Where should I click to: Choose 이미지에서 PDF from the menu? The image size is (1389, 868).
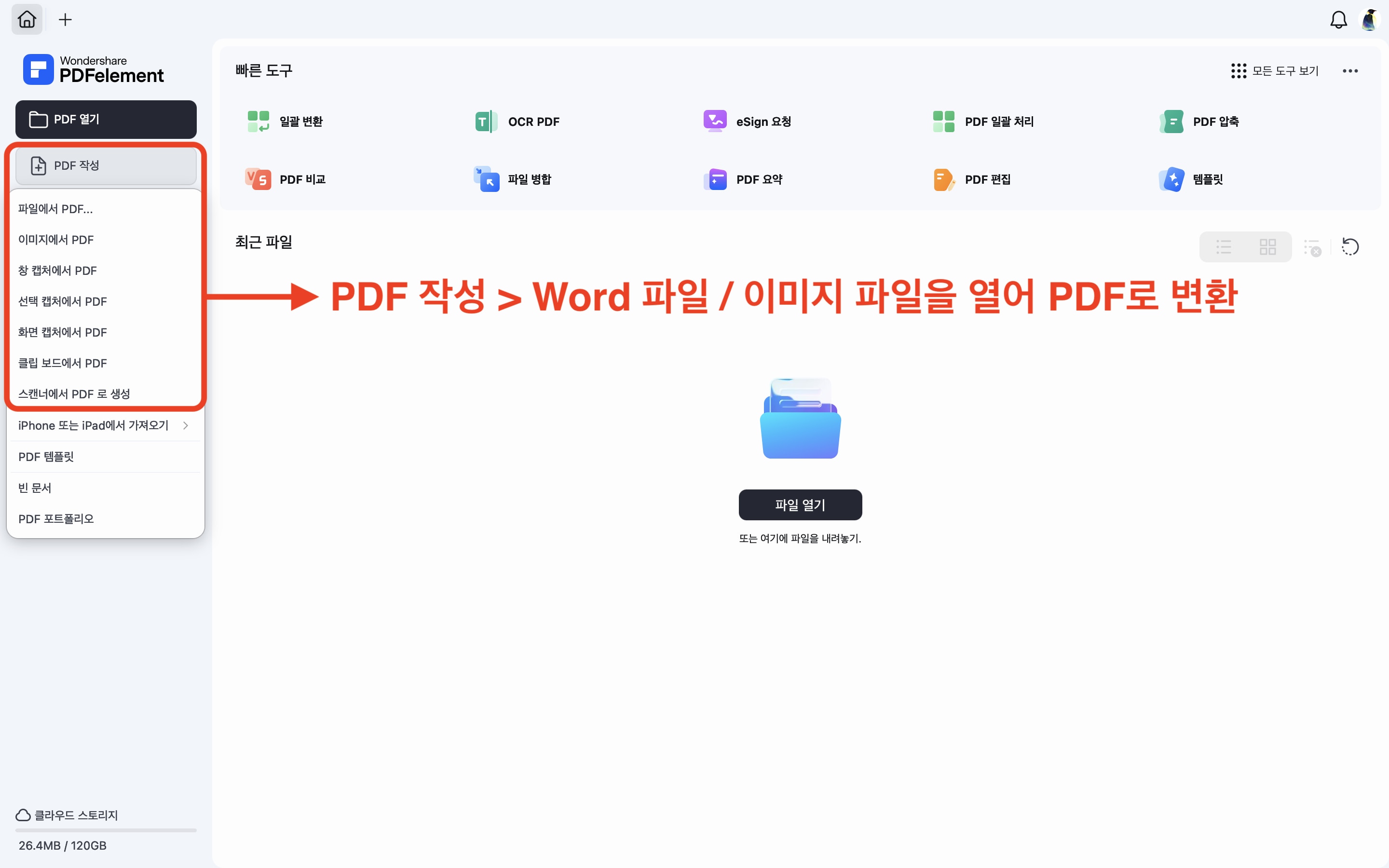click(x=55, y=239)
